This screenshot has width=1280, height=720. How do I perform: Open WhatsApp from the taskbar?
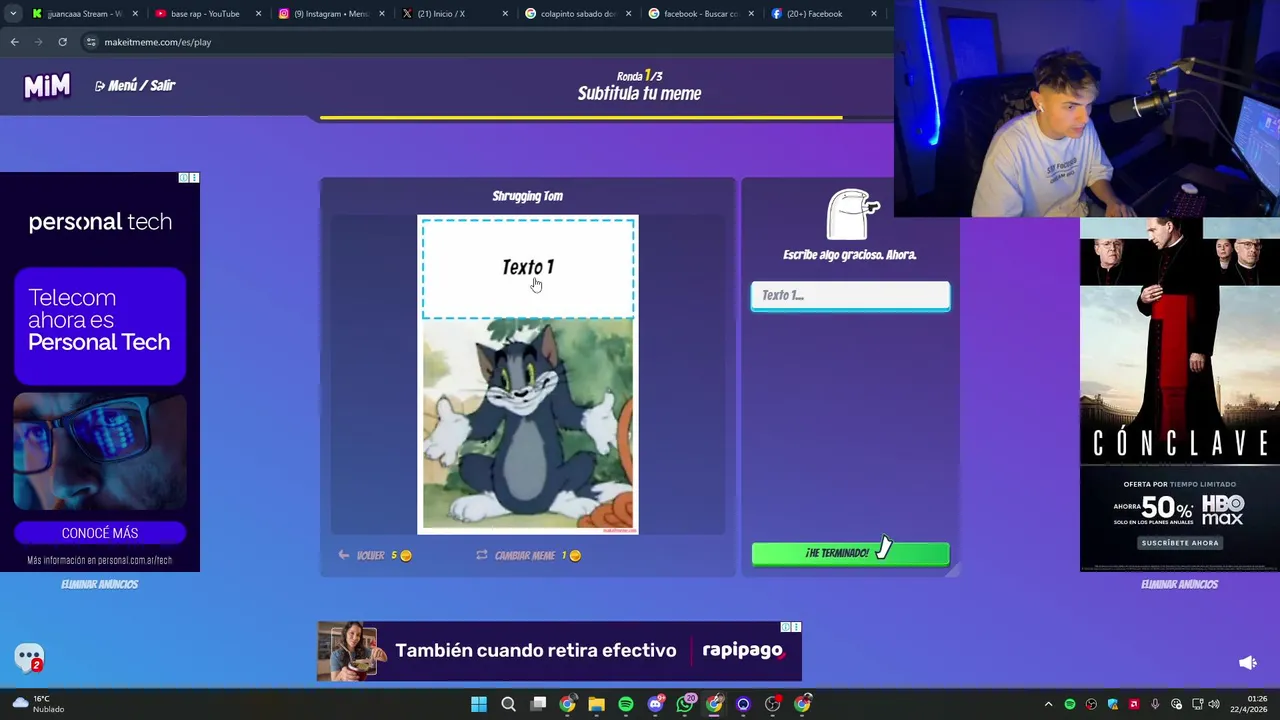(685, 704)
